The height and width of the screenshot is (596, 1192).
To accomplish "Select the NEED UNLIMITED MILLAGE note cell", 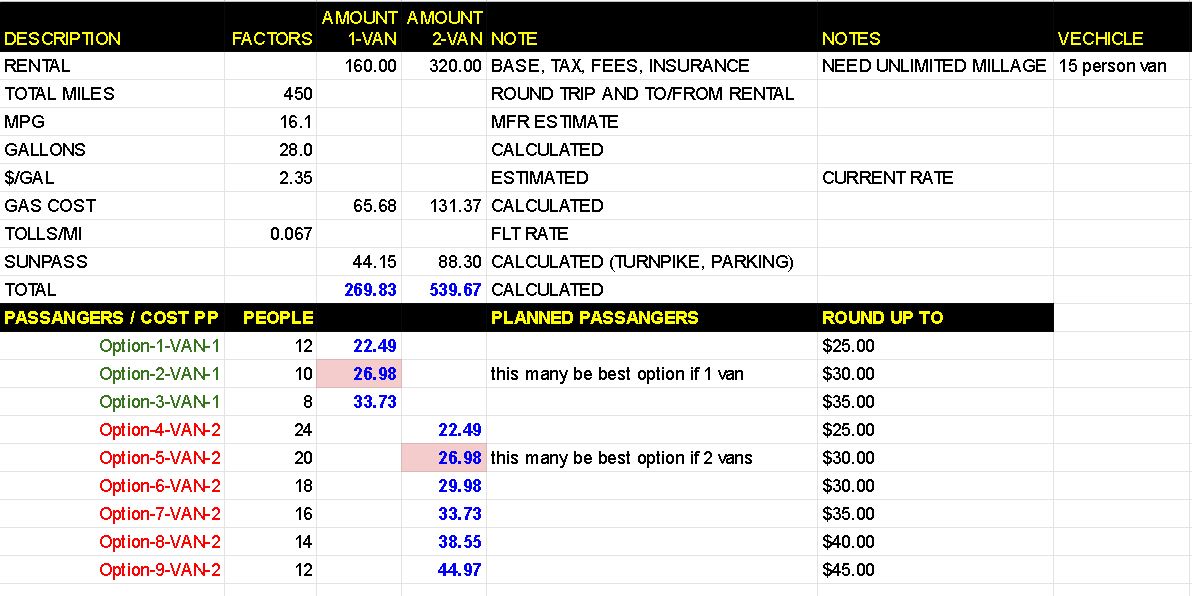I will (x=933, y=66).
